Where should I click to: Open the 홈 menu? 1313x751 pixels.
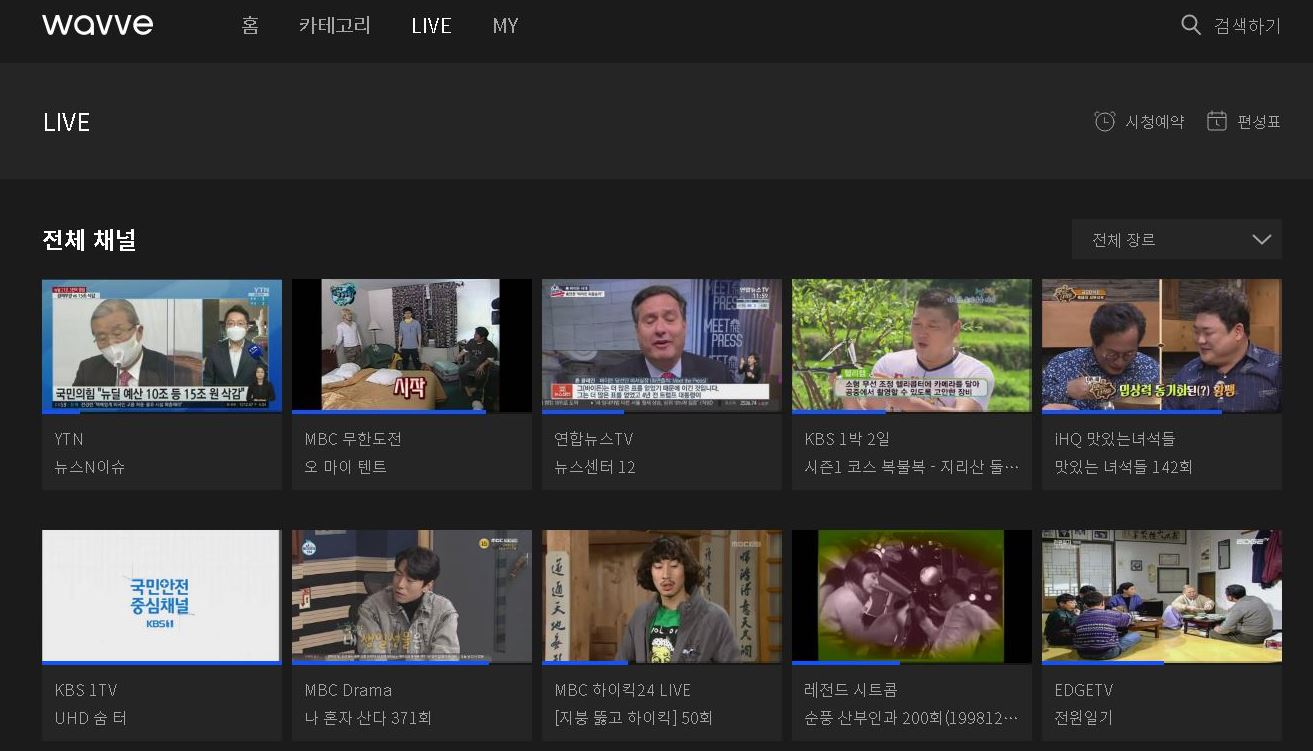[250, 26]
